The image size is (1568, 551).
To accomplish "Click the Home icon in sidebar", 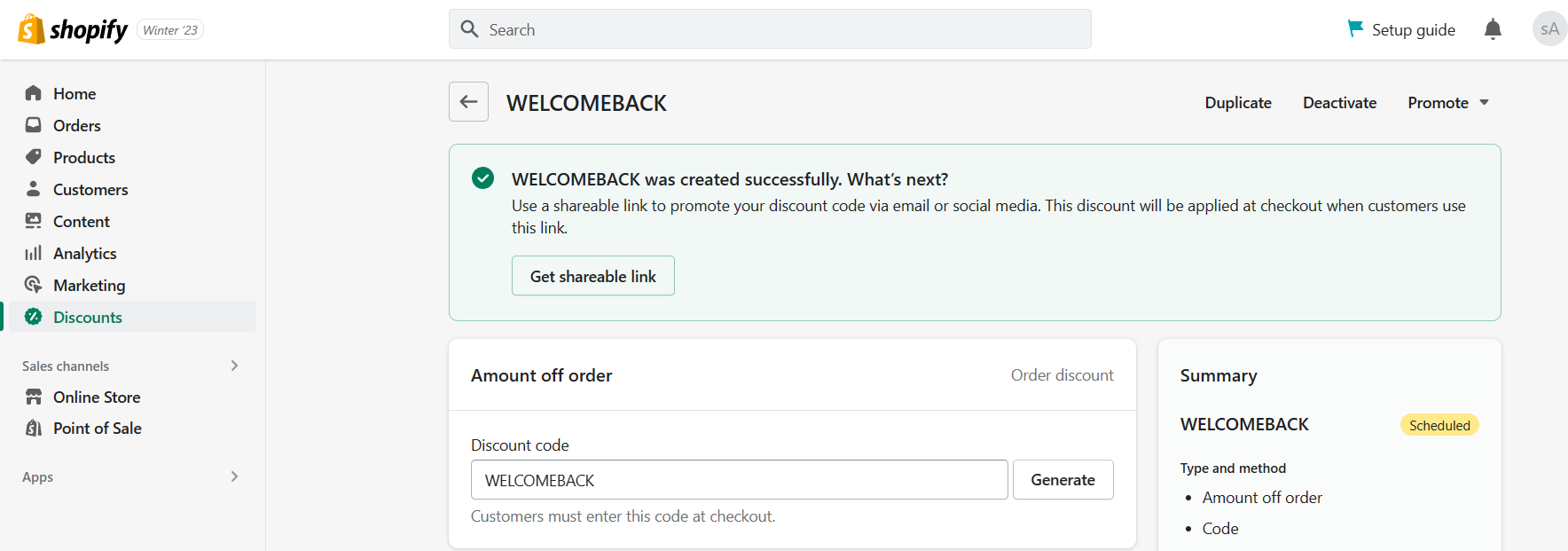I will (34, 93).
